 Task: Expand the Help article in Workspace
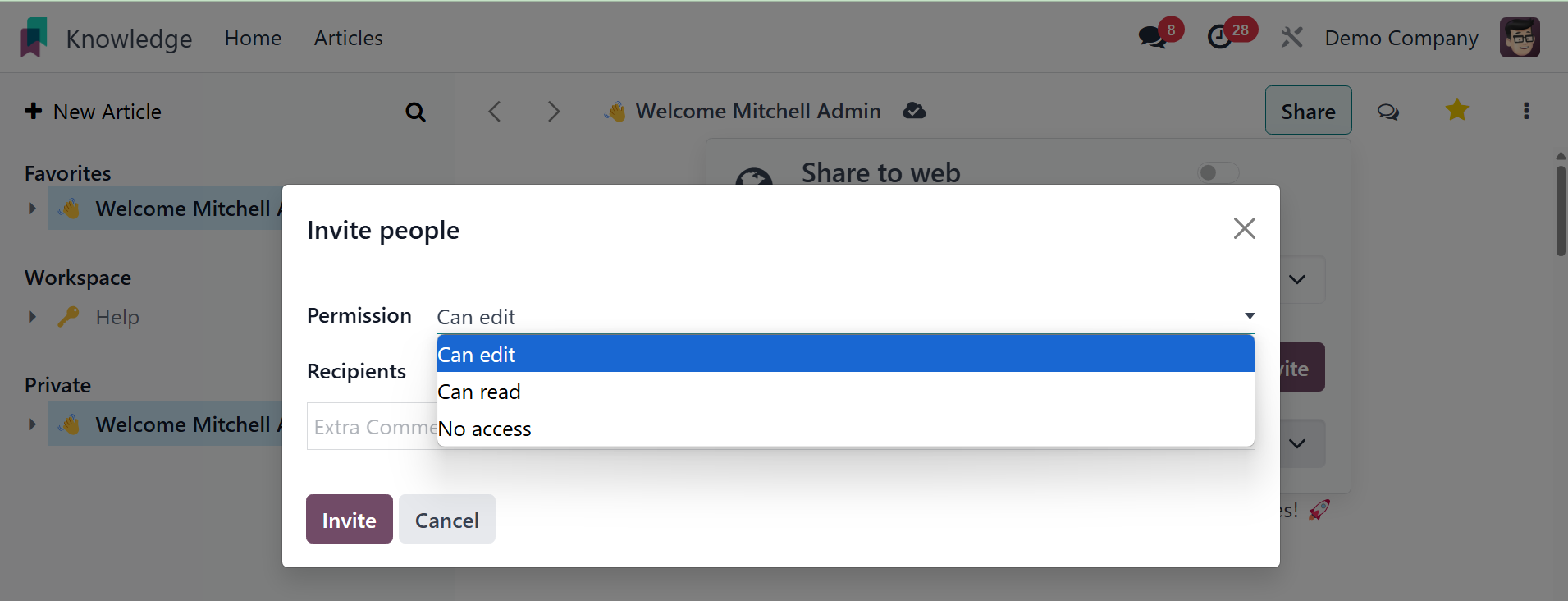tap(32, 317)
